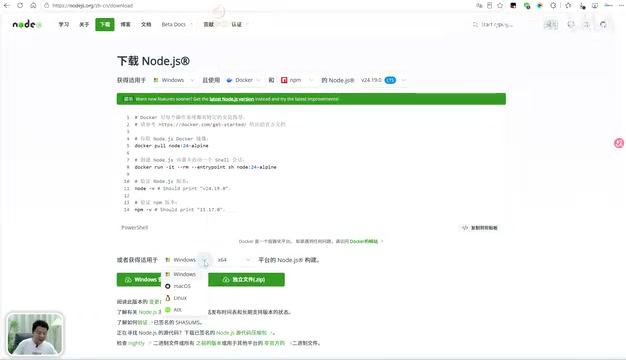The width and height of the screenshot is (626, 360).
Task: Click the translate icon in the address bar
Action: (479, 6)
